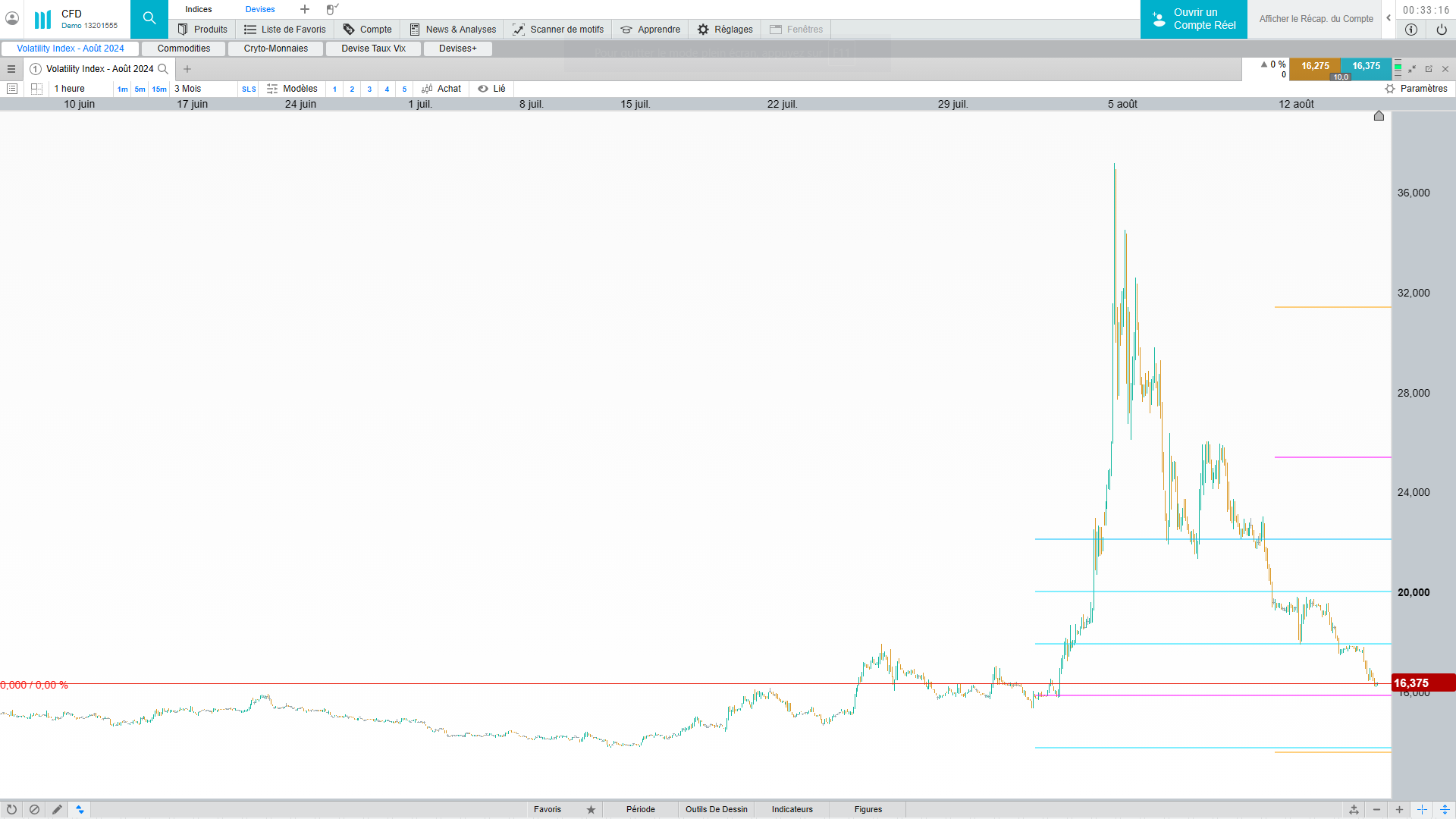Open the Indicateurs menu
Image resolution: width=1456 pixels, height=819 pixels.
click(x=792, y=809)
